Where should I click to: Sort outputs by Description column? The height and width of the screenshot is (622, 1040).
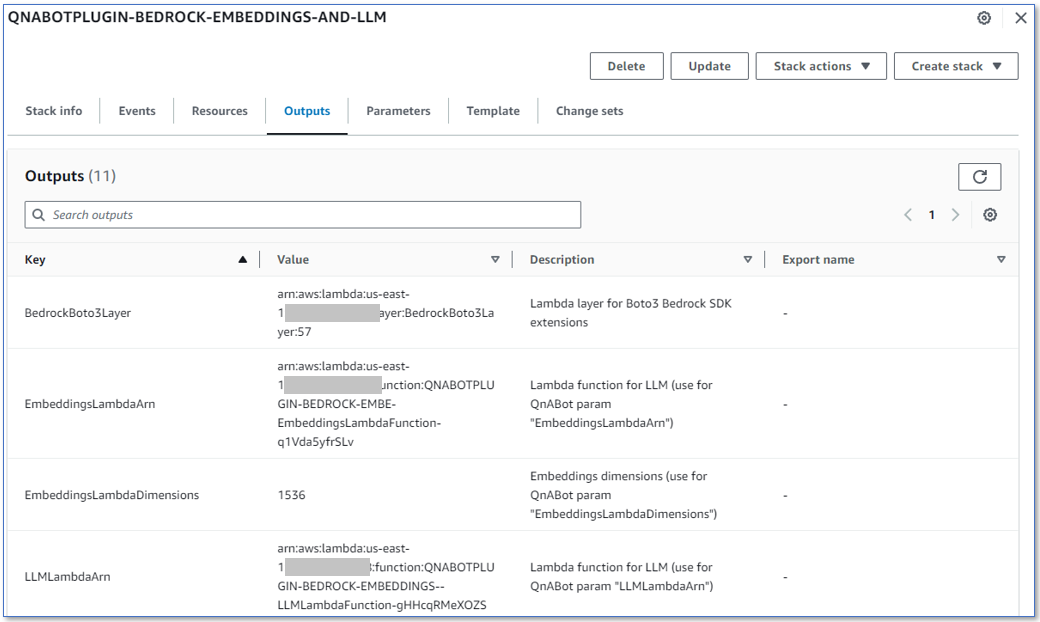[x=748, y=260]
